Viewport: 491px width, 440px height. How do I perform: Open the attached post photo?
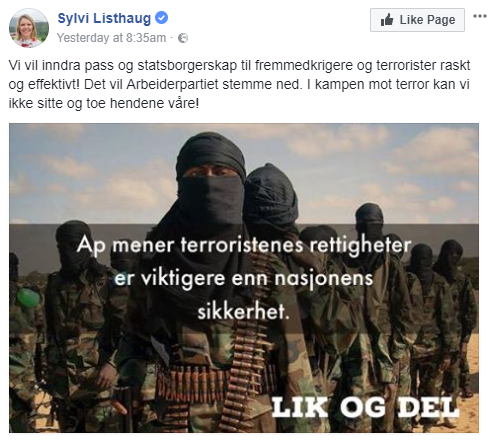coord(244,278)
